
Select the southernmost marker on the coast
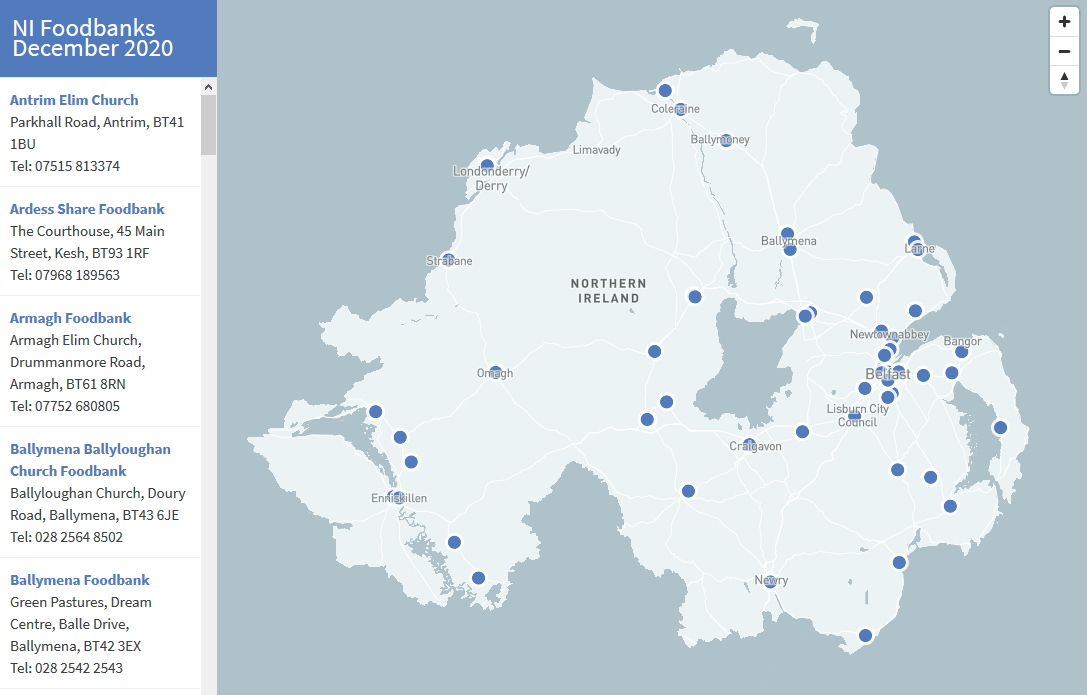[x=865, y=635]
